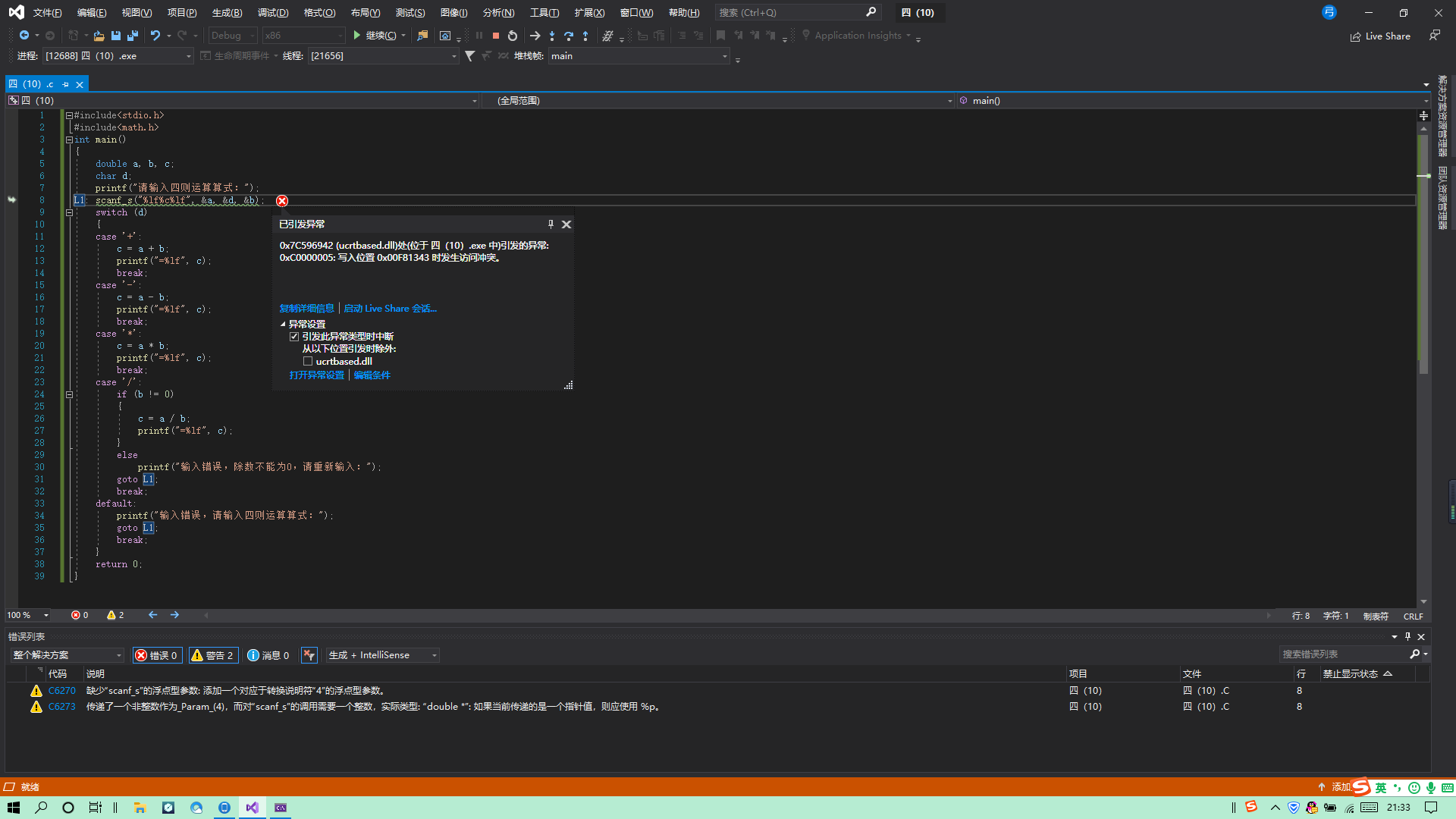Click the Step Out icon
Viewport: 1456px width, 819px height.
tap(585, 36)
